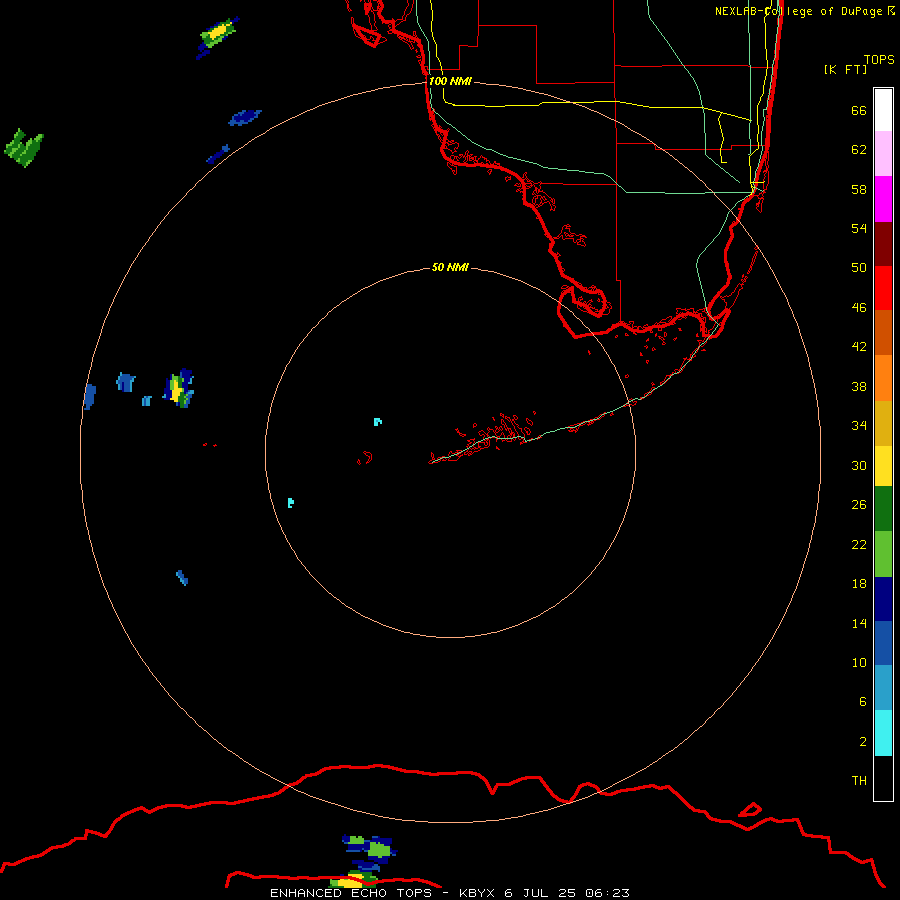Screen dimensions: 900x900
Task: Click the "TH" legend label
Action: 859,781
